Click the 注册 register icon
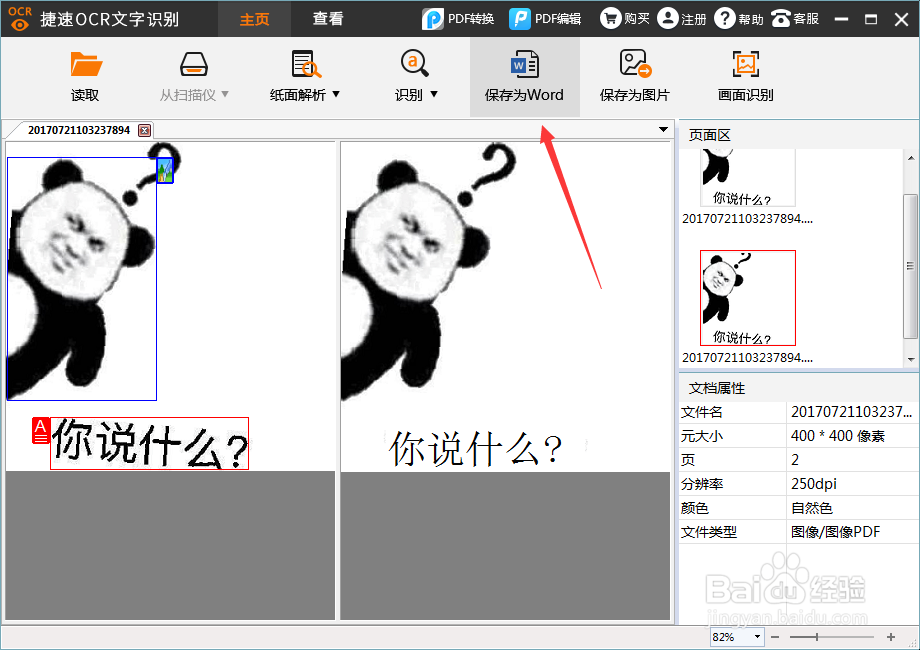This screenshot has width=920, height=650. tap(668, 18)
